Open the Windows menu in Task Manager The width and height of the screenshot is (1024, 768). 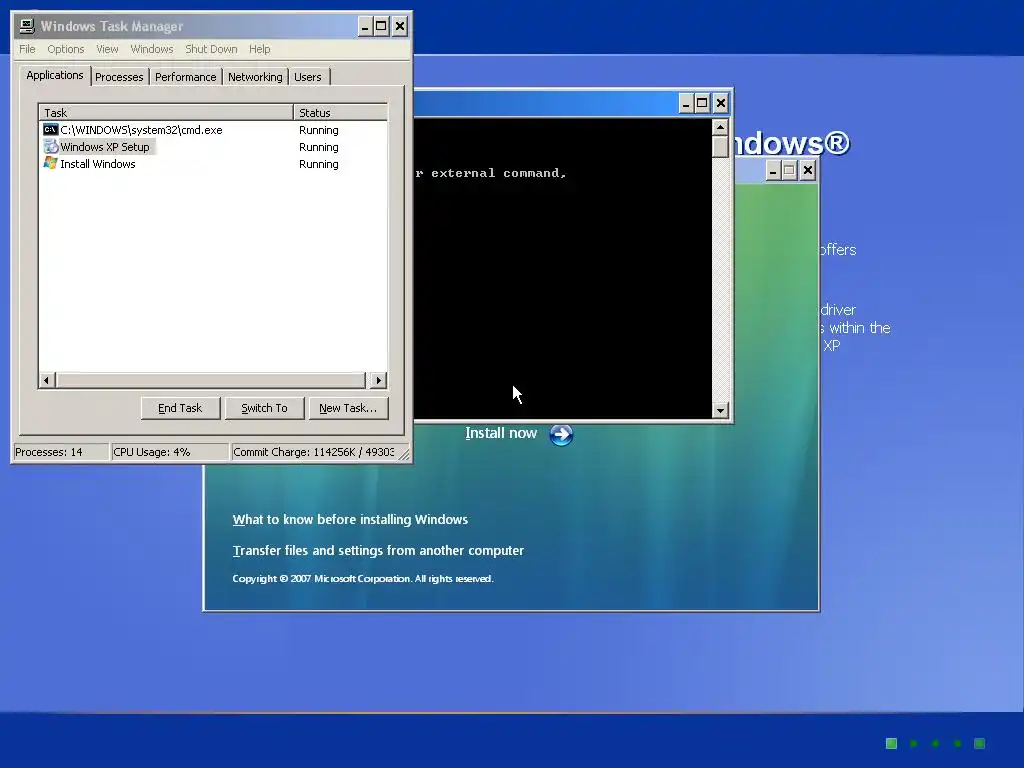pos(152,49)
